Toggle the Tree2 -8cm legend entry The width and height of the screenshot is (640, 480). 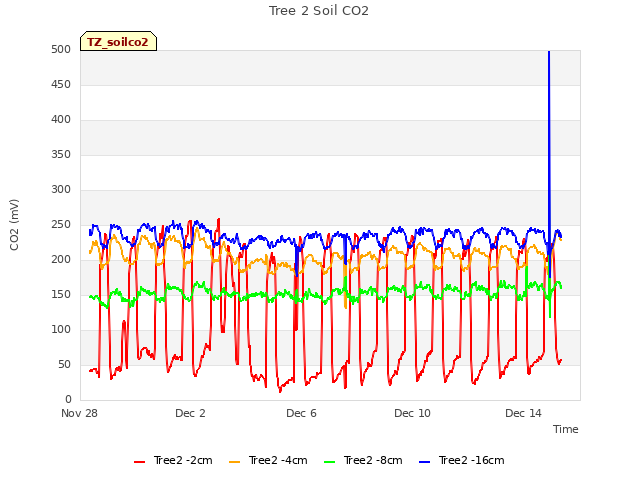(x=363, y=460)
